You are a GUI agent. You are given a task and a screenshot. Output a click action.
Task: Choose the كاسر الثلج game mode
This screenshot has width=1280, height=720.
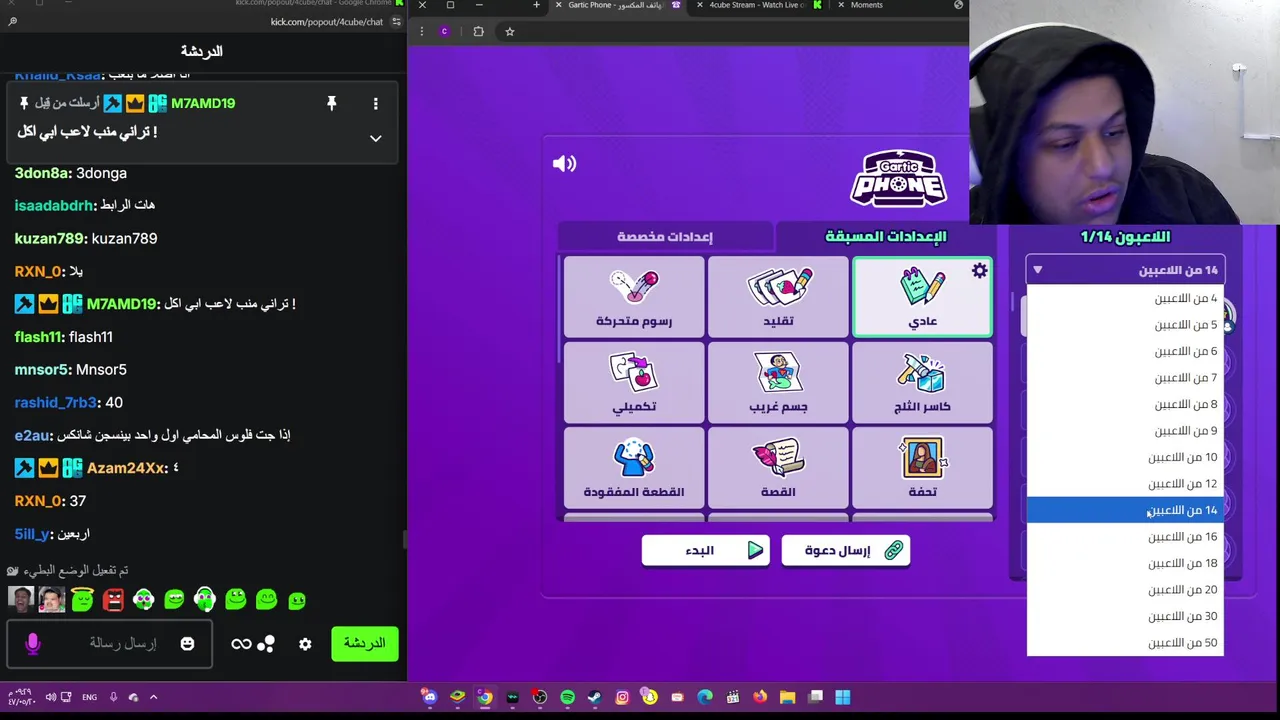922,383
